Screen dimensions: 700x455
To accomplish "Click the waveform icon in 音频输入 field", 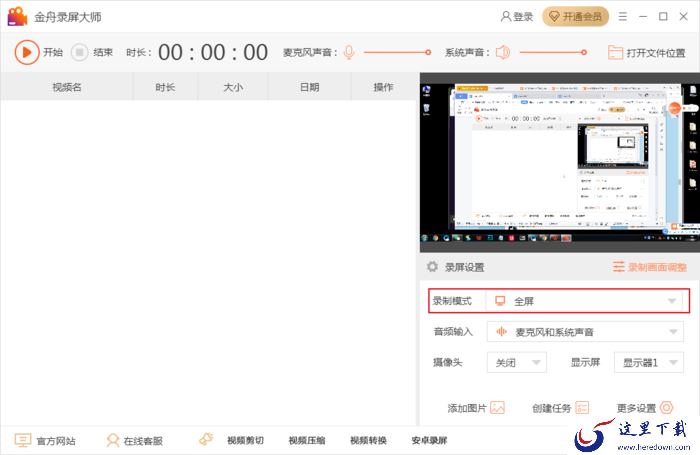I will pos(502,332).
